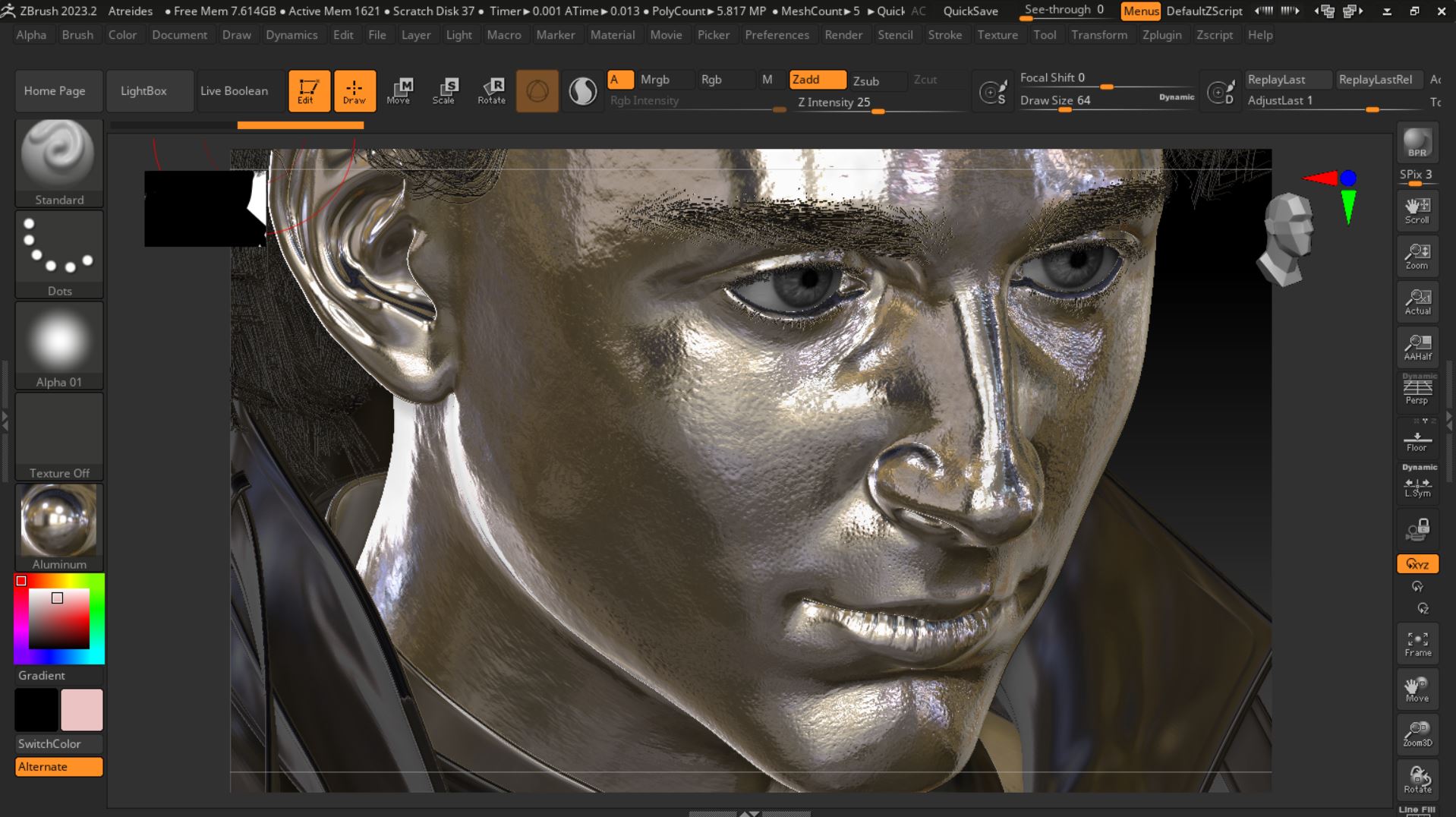Screen dimensions: 1456x817
Task: Select the Draw mode button
Action: click(x=355, y=91)
